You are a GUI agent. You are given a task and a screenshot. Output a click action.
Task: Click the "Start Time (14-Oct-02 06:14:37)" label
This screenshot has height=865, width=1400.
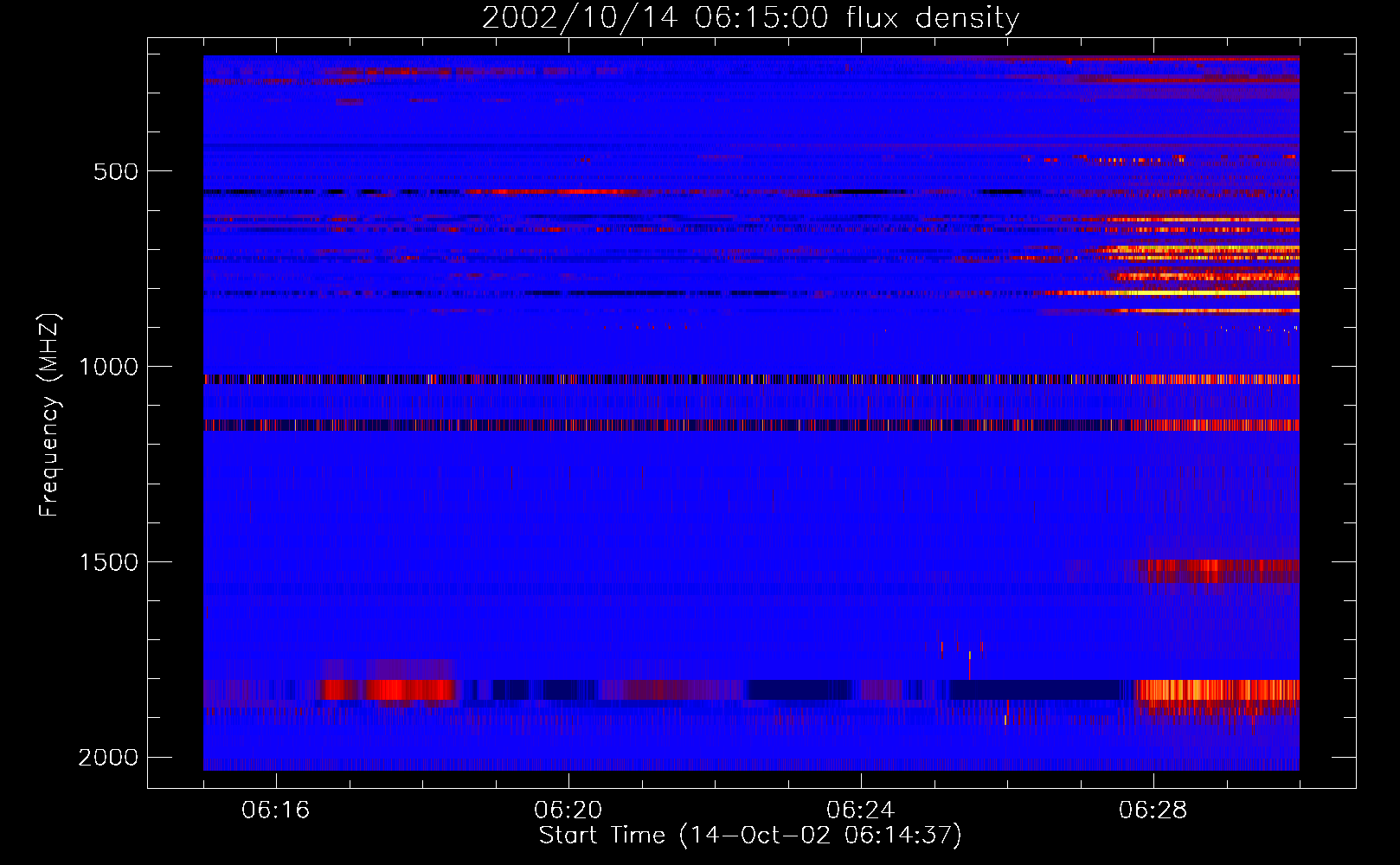[x=750, y=836]
